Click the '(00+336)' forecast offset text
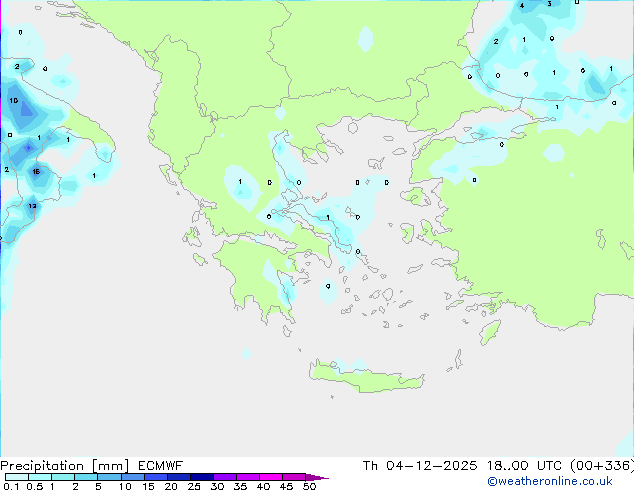This screenshot has width=634, height=490. pyautogui.click(x=602, y=466)
